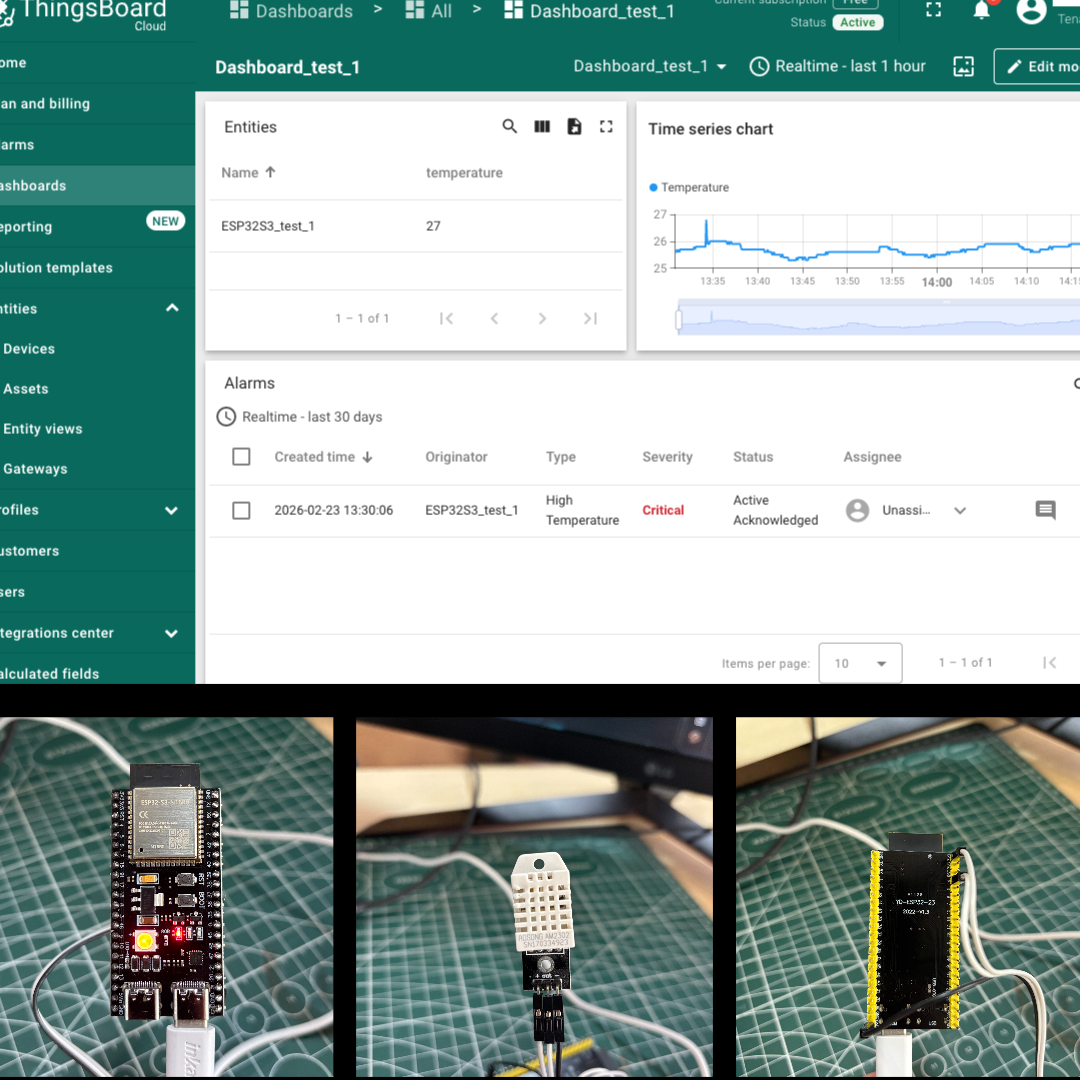Go to last page in Entities pagination
Screen dimensions: 1080x1080
click(590, 318)
